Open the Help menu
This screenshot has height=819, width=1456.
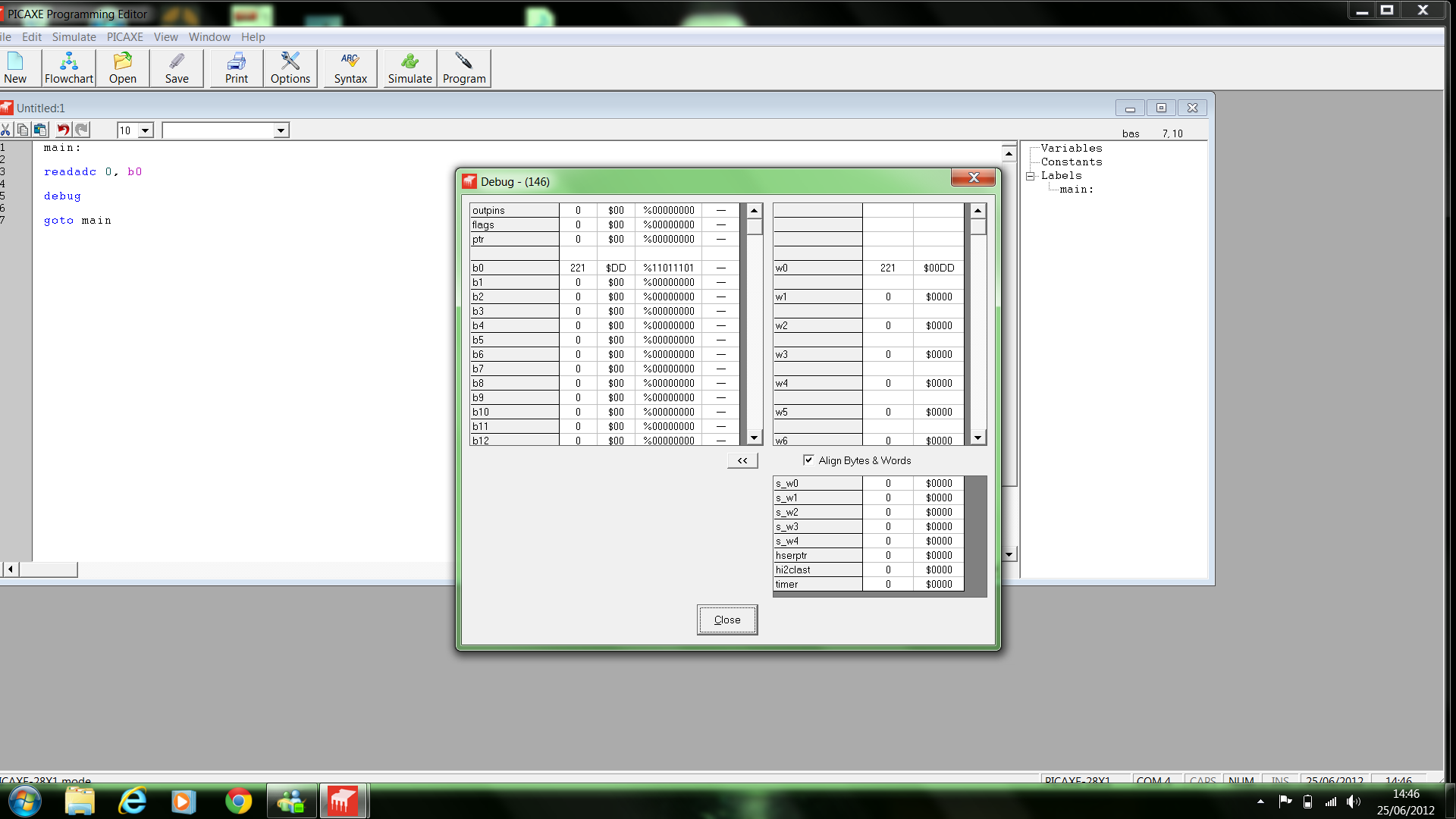click(x=253, y=37)
